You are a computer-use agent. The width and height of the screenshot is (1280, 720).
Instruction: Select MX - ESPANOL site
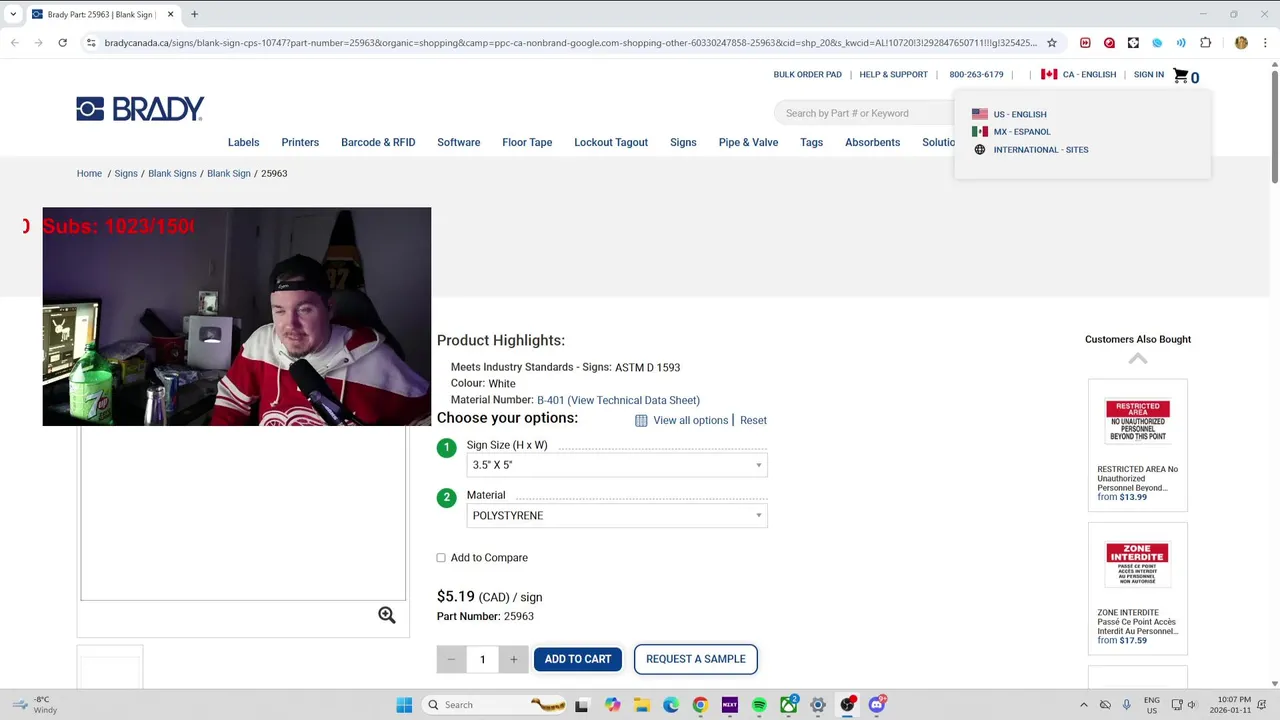[1022, 131]
